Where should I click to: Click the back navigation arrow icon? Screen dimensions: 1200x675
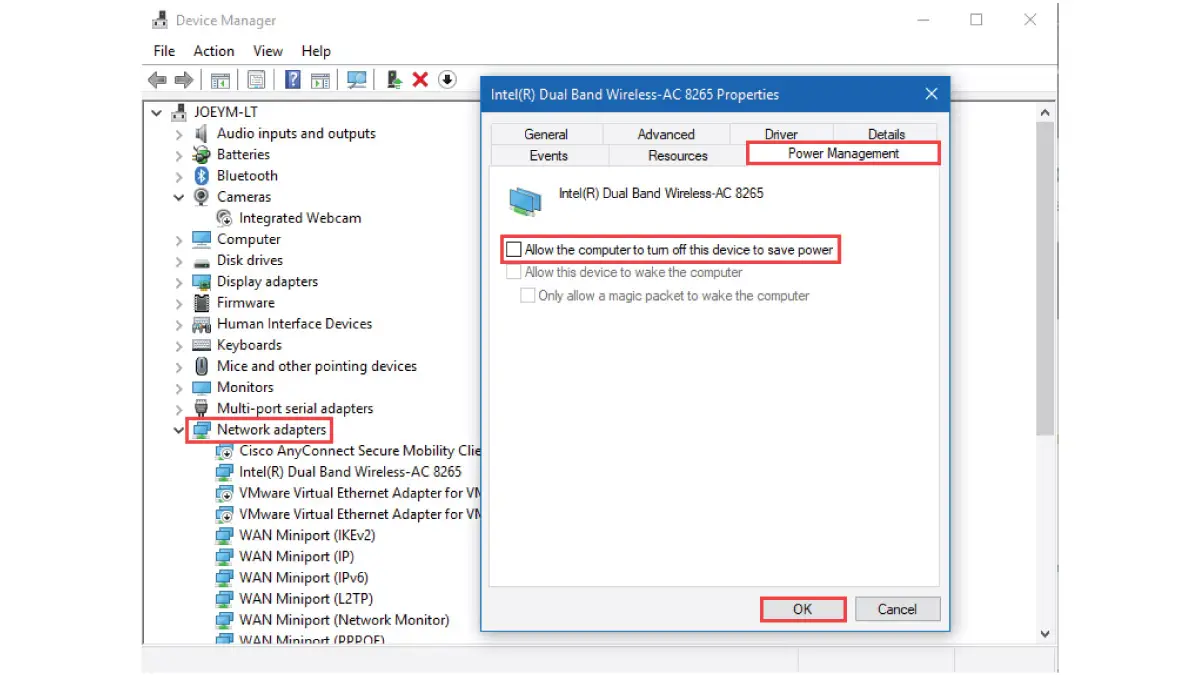click(157, 80)
